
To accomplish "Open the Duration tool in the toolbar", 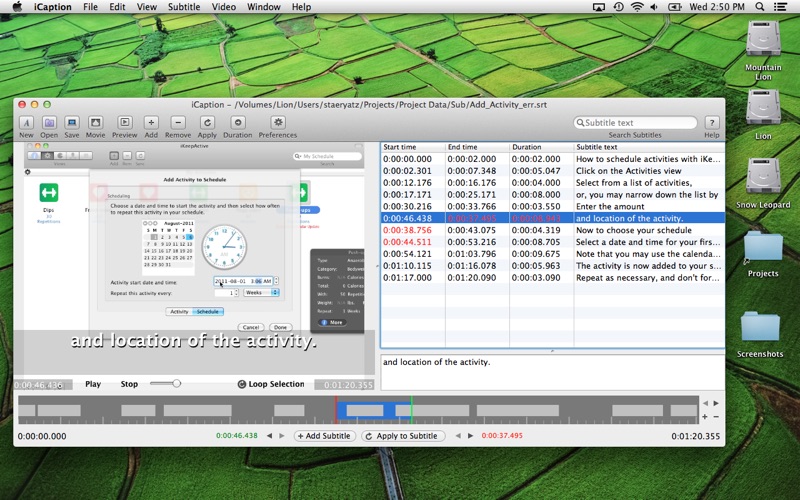I will click(238, 122).
